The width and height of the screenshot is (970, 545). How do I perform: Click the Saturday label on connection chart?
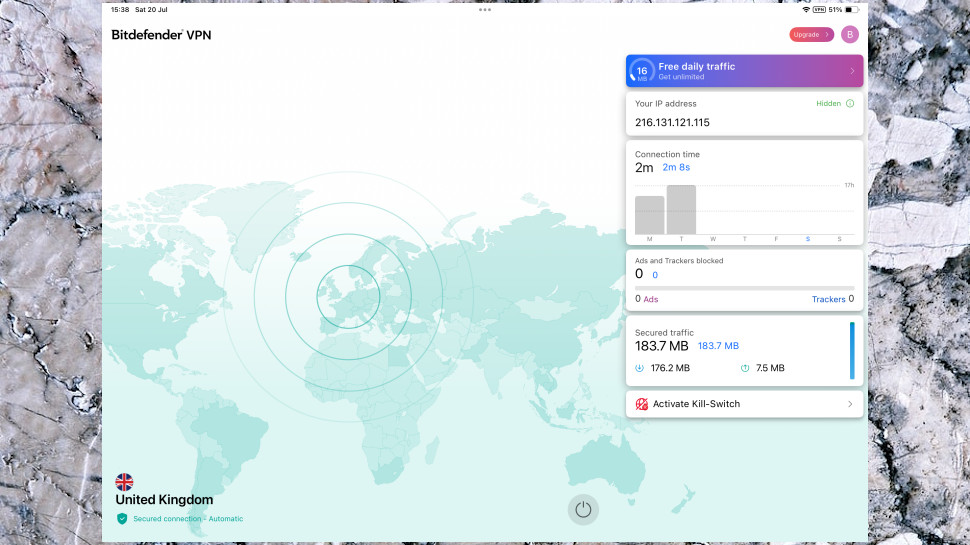click(x=808, y=239)
